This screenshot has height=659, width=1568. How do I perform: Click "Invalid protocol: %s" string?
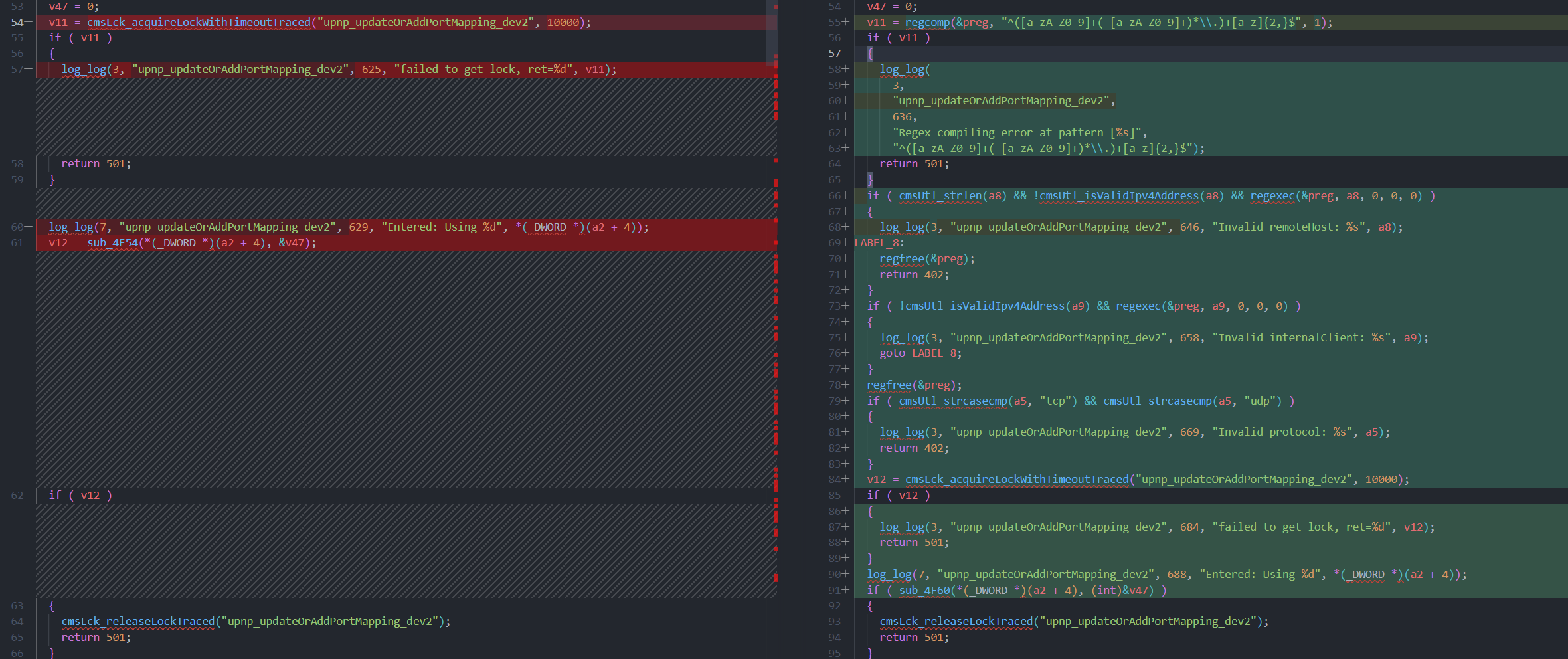click(1282, 432)
